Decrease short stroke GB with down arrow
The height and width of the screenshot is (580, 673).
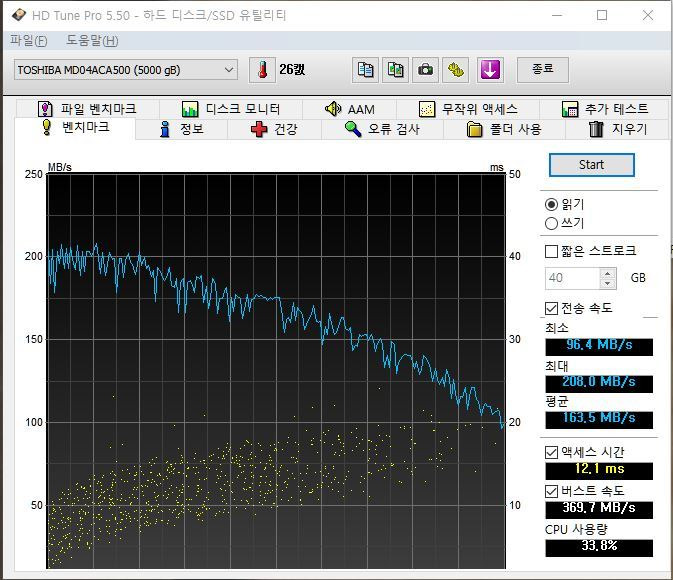click(608, 283)
